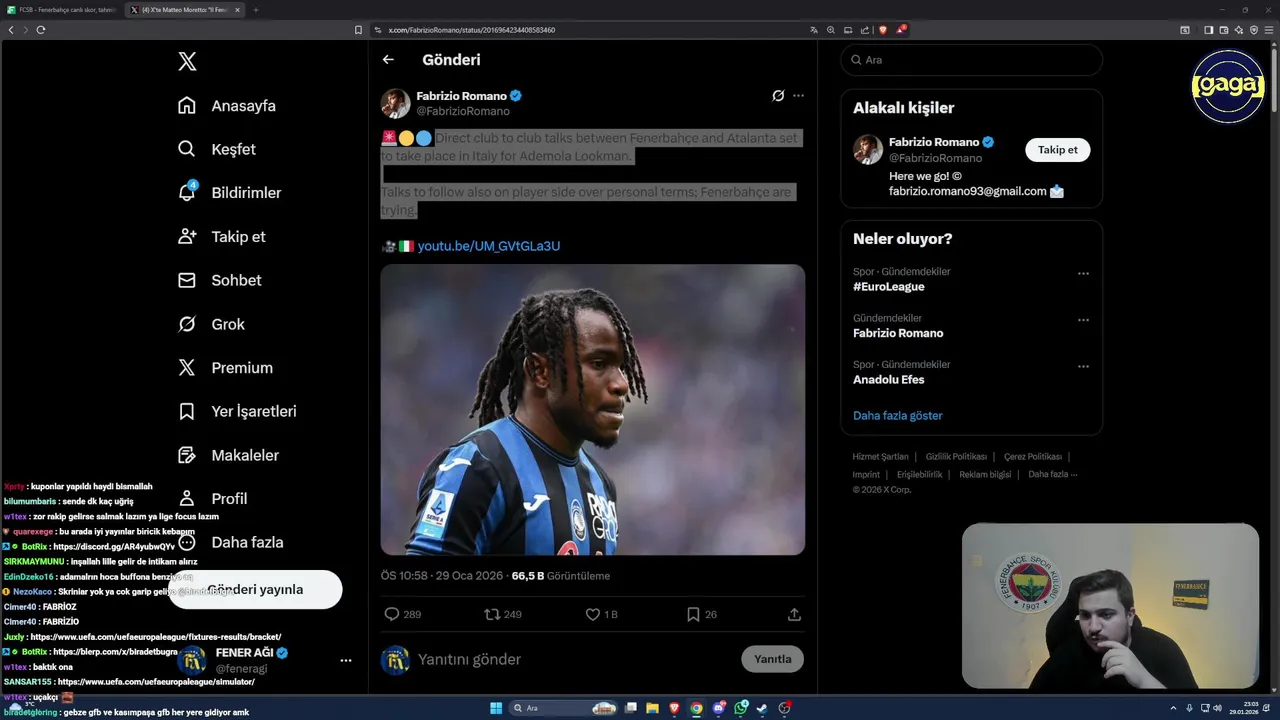This screenshot has height=720, width=1280.
Task: Open the Anadolu Efes trending topic
Action: (889, 380)
